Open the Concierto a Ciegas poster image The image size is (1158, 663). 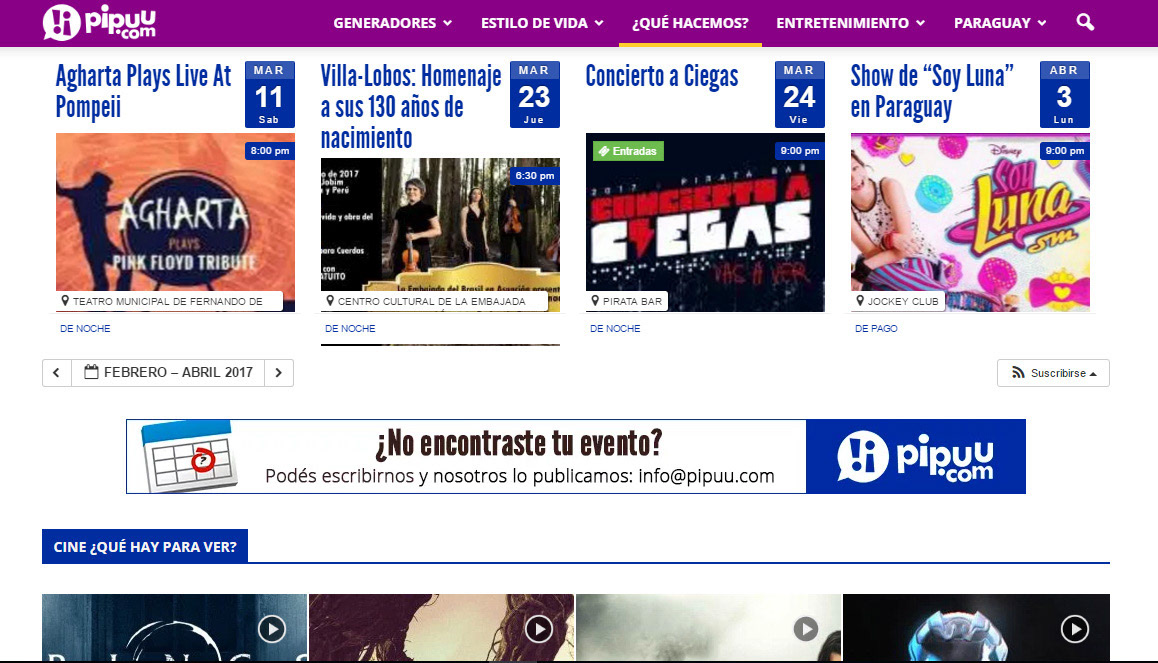705,221
